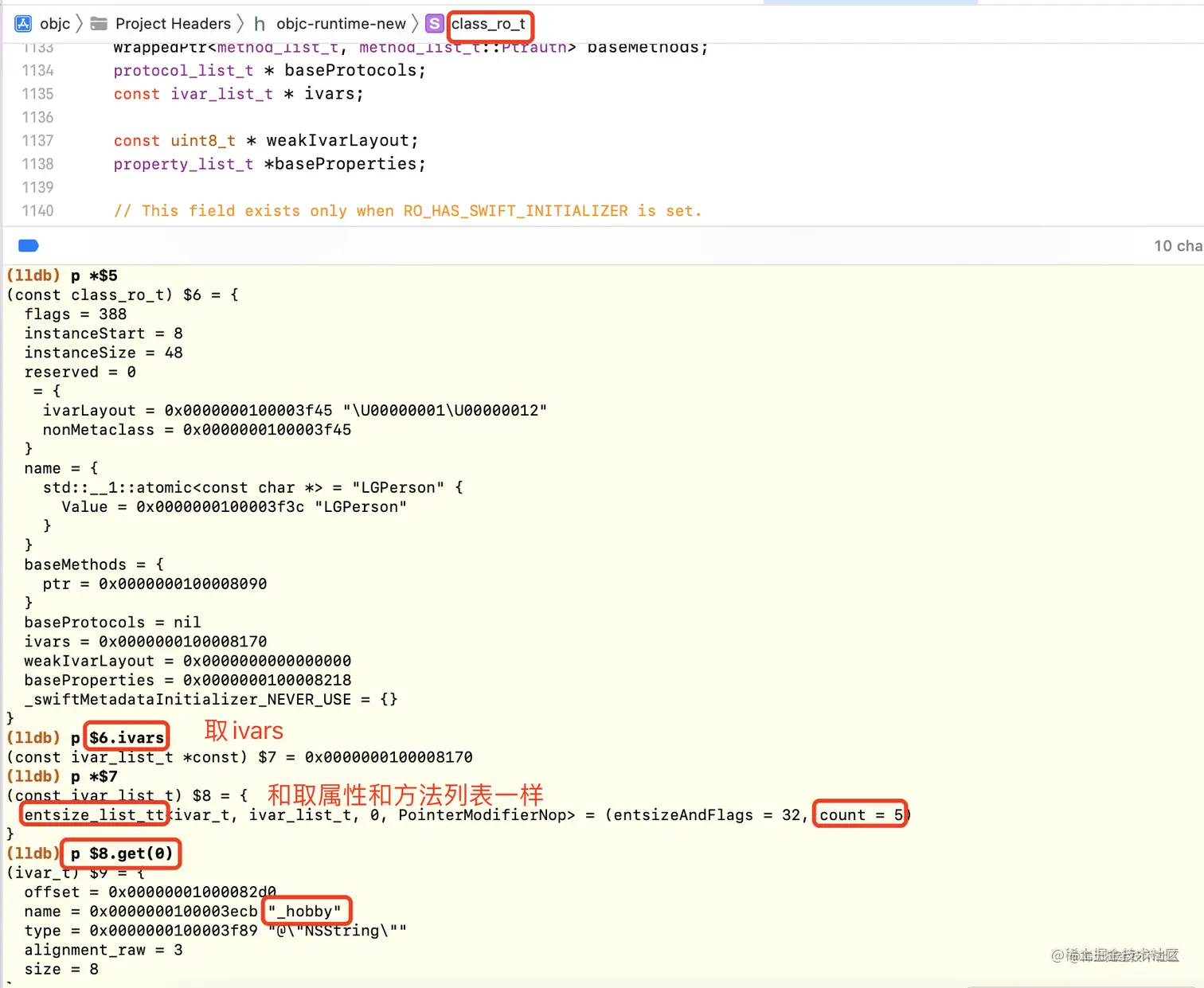Screen dimensions: 1204x988
Task: Click 'count = 5' in console output
Action: pos(861,815)
